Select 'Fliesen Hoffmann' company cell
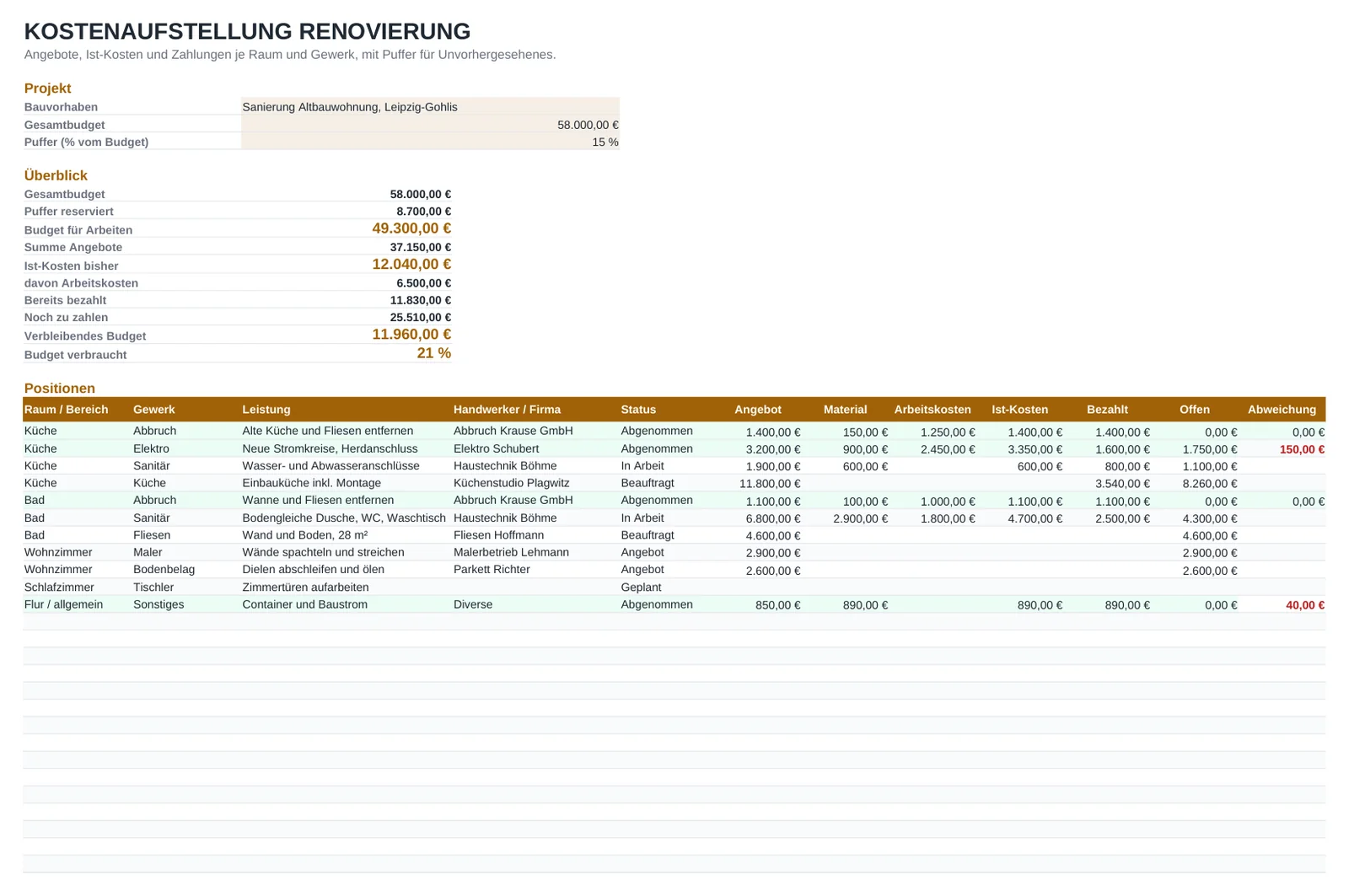Viewport: 1349px width, 896px height. [x=498, y=535]
